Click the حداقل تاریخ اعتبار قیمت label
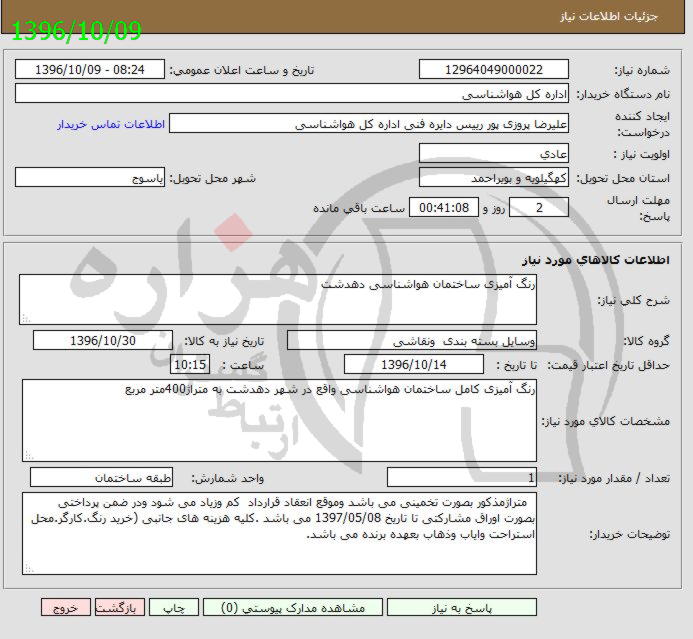 (609, 365)
